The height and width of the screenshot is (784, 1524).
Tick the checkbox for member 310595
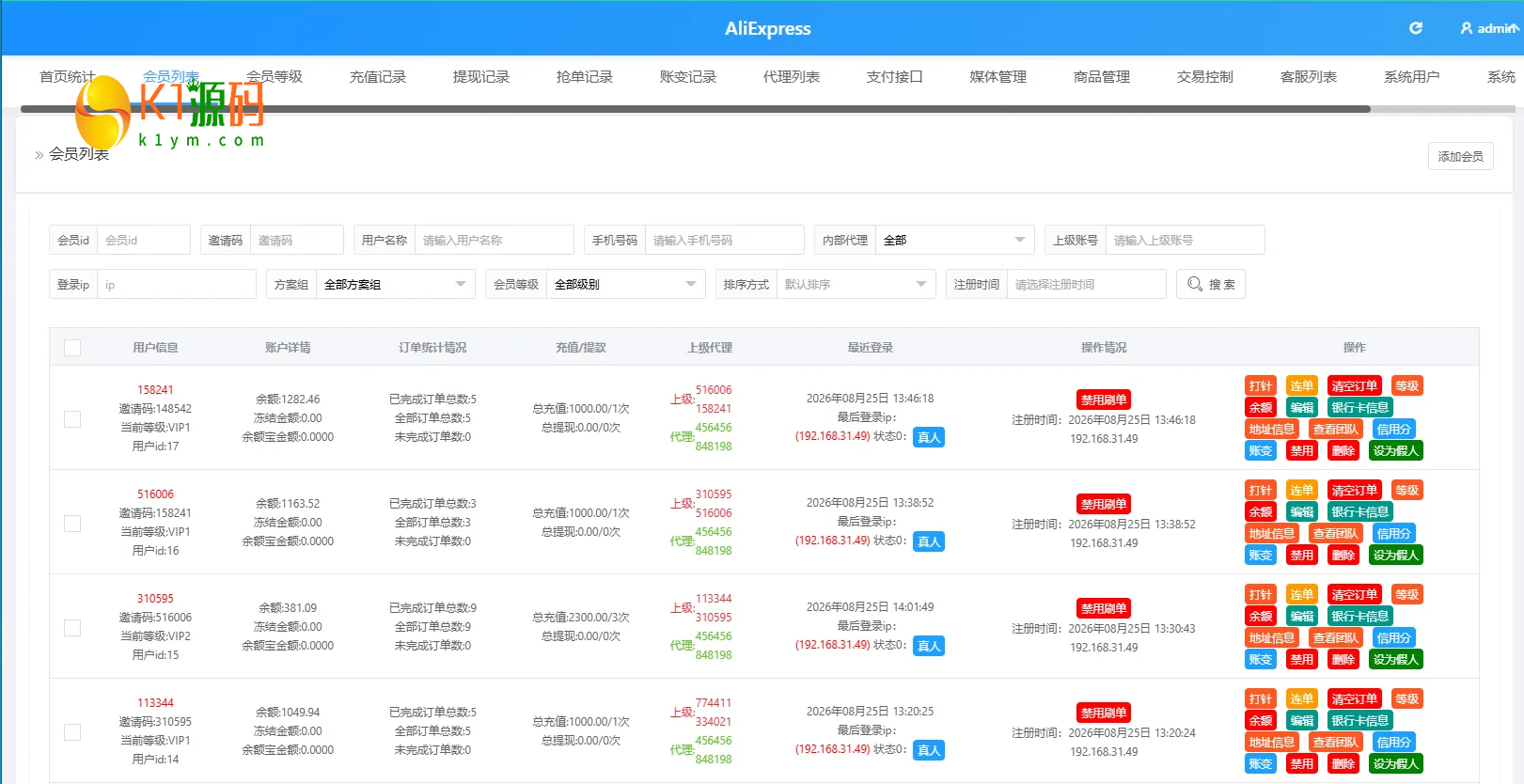pyautogui.click(x=72, y=628)
